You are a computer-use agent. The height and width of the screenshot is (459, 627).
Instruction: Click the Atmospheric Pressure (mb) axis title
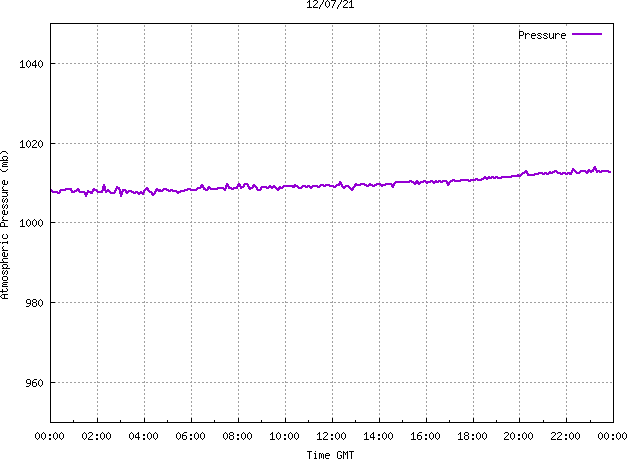click(4, 225)
